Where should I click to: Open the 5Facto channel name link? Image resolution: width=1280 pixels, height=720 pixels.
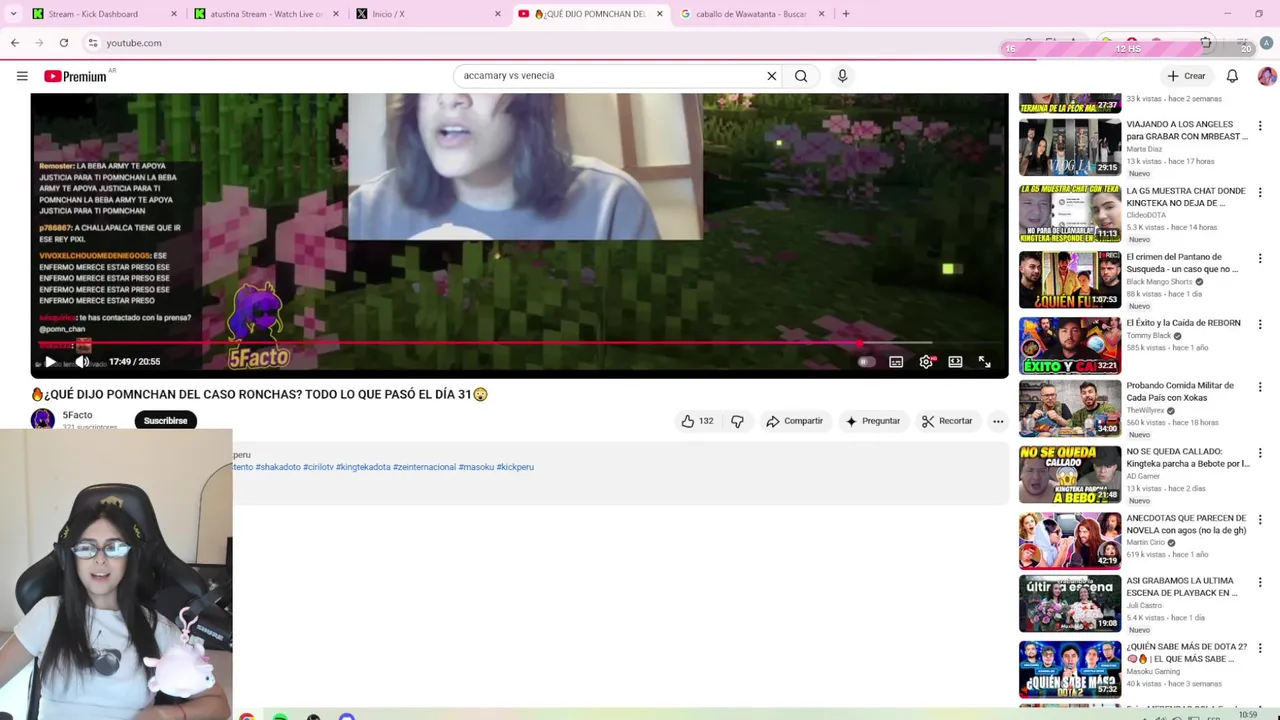[x=77, y=415]
